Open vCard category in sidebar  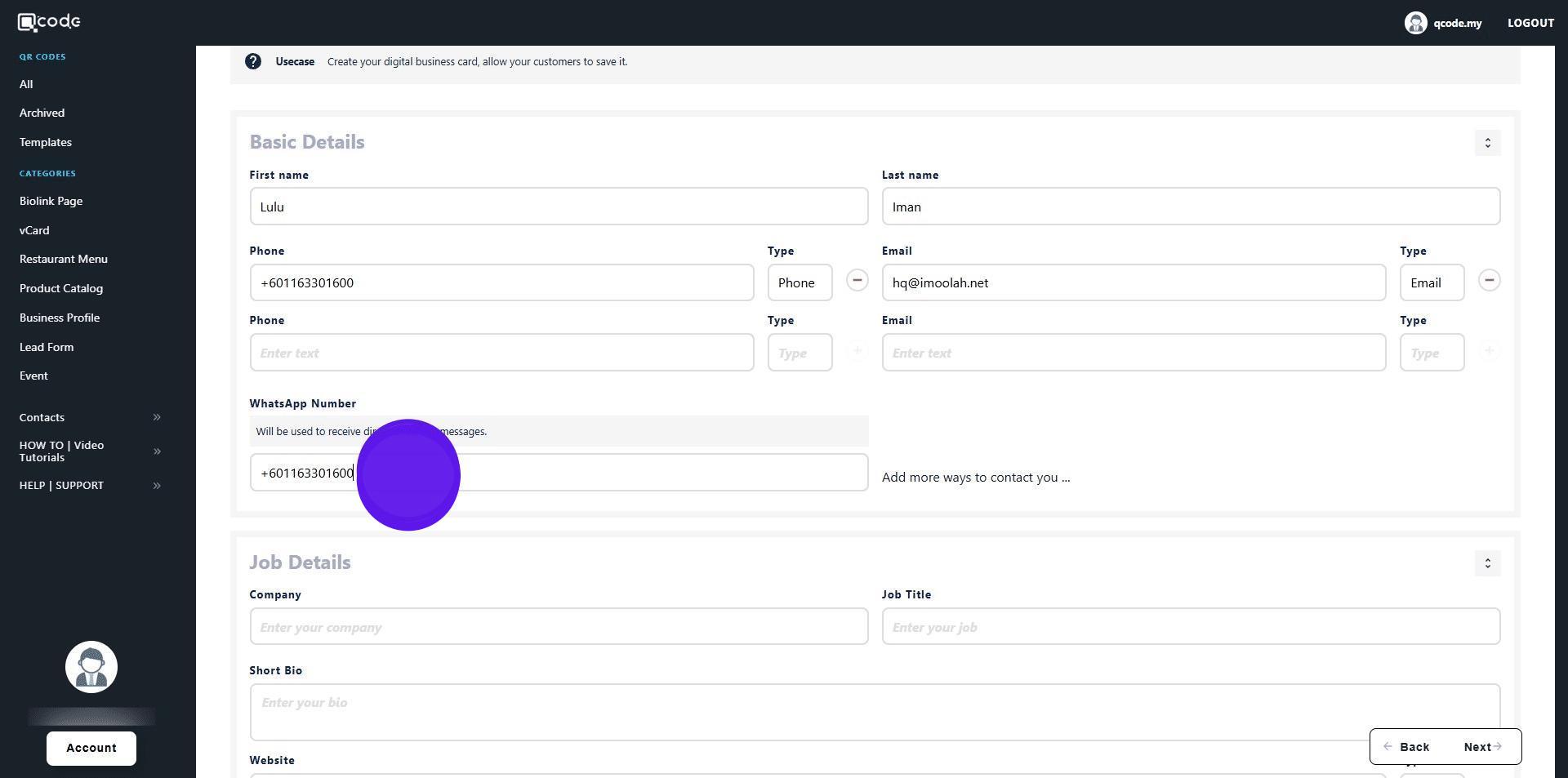(34, 230)
